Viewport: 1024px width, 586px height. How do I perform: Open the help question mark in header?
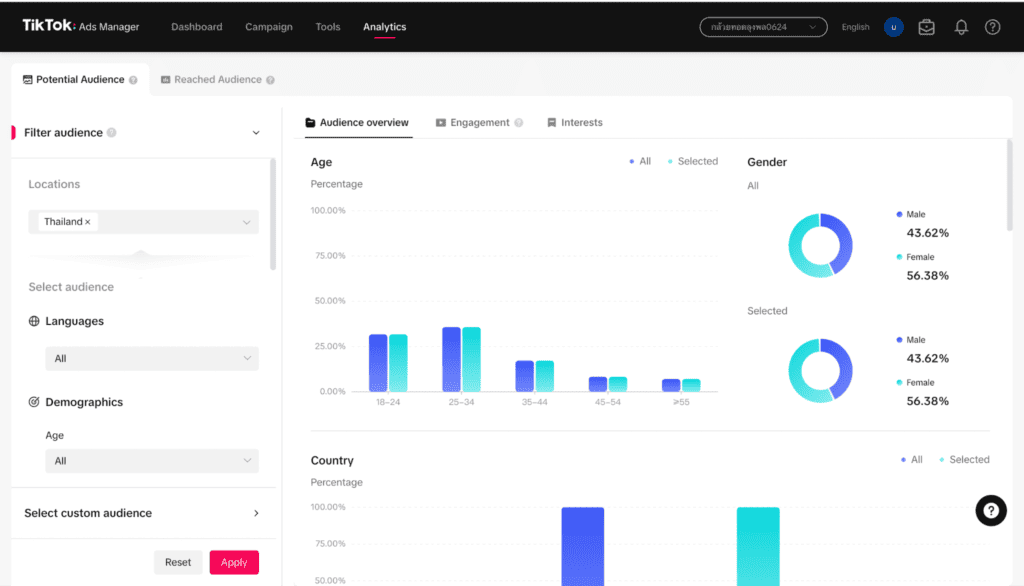(x=992, y=27)
